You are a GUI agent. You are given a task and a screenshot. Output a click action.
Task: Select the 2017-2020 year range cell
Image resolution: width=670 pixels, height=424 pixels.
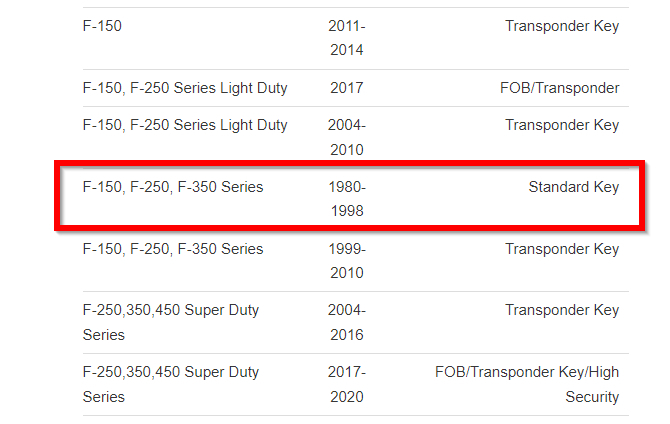pyautogui.click(x=346, y=384)
